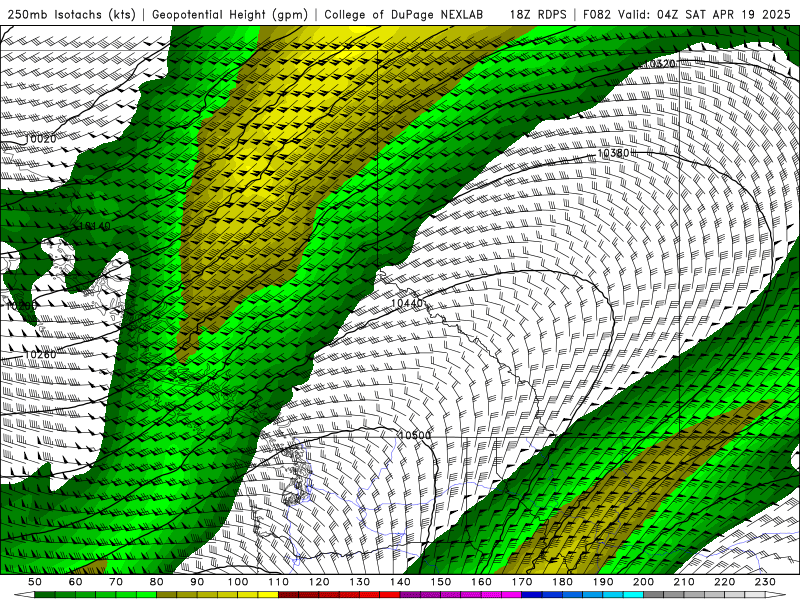Click the "250mb Isotachs (kts)" title text
This screenshot has width=800, height=600.
click(x=71, y=14)
